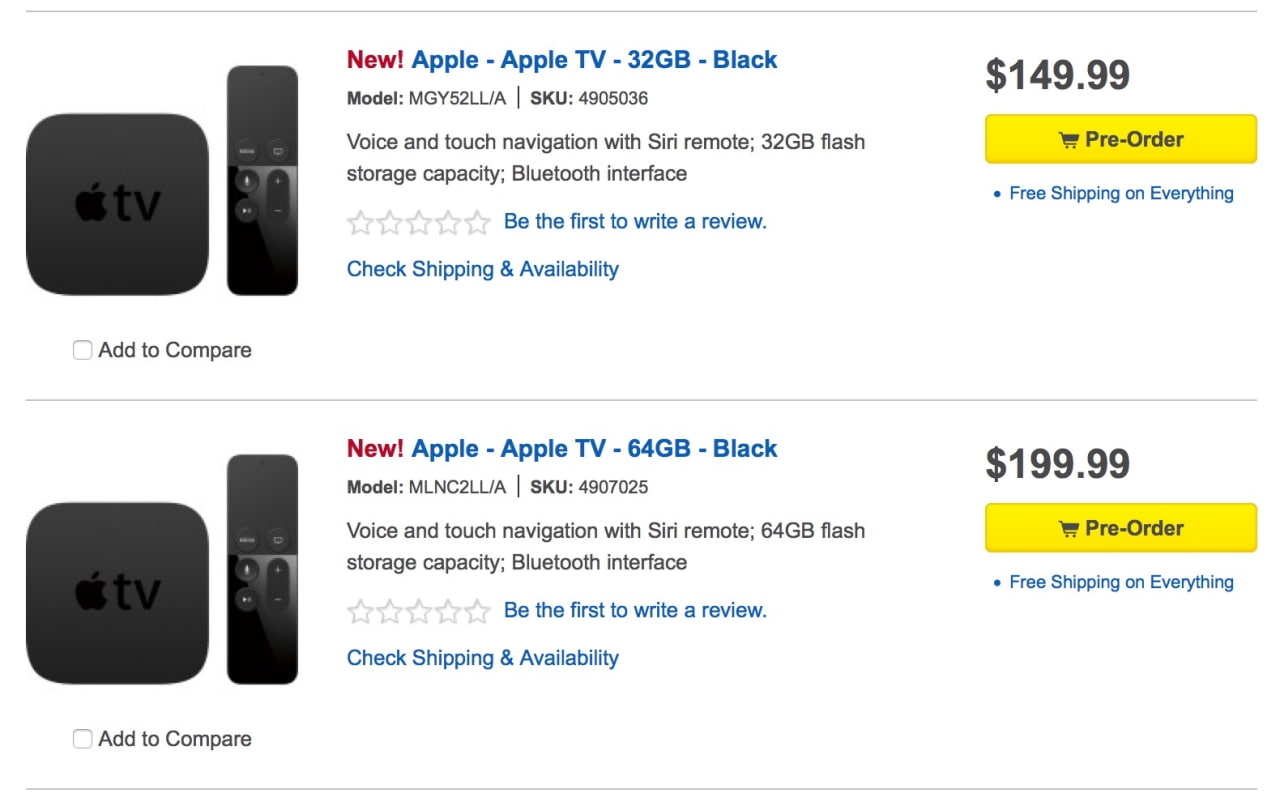Click the first star in the 32GB rating row
The height and width of the screenshot is (802, 1280).
click(360, 222)
